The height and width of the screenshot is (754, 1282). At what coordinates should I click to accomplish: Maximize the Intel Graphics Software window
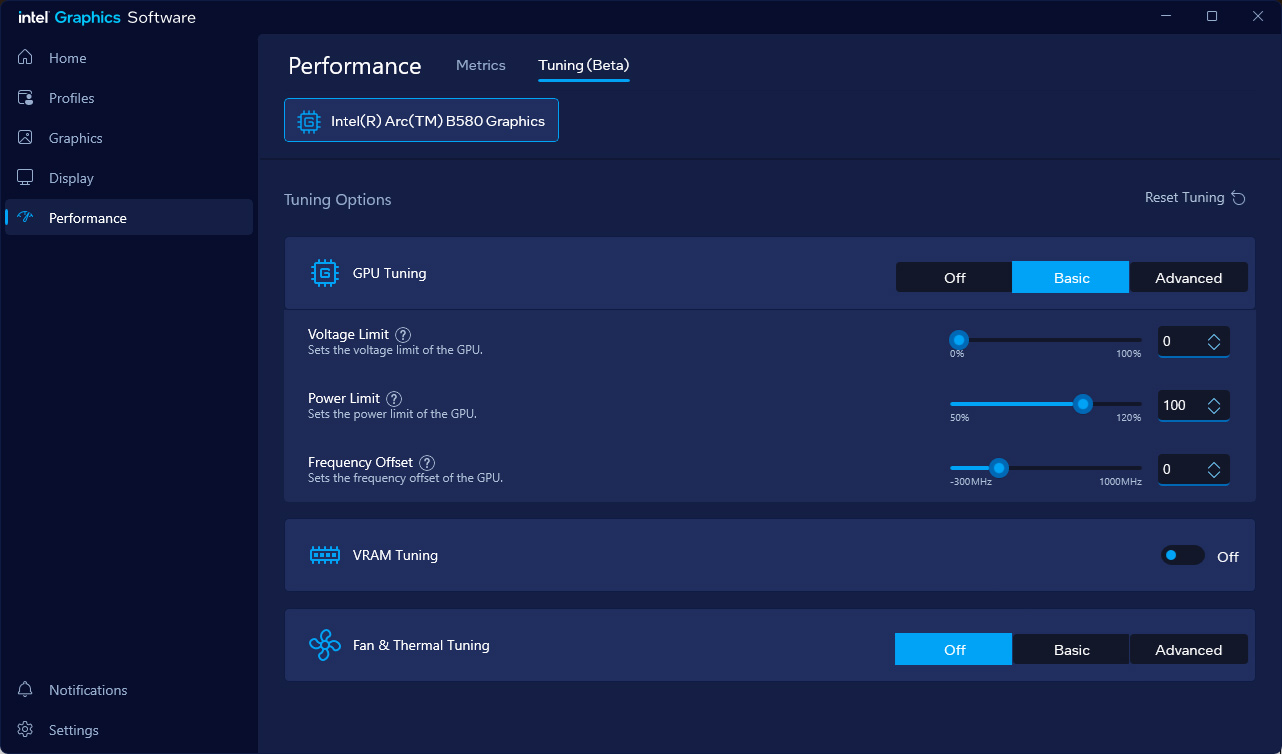point(1212,16)
